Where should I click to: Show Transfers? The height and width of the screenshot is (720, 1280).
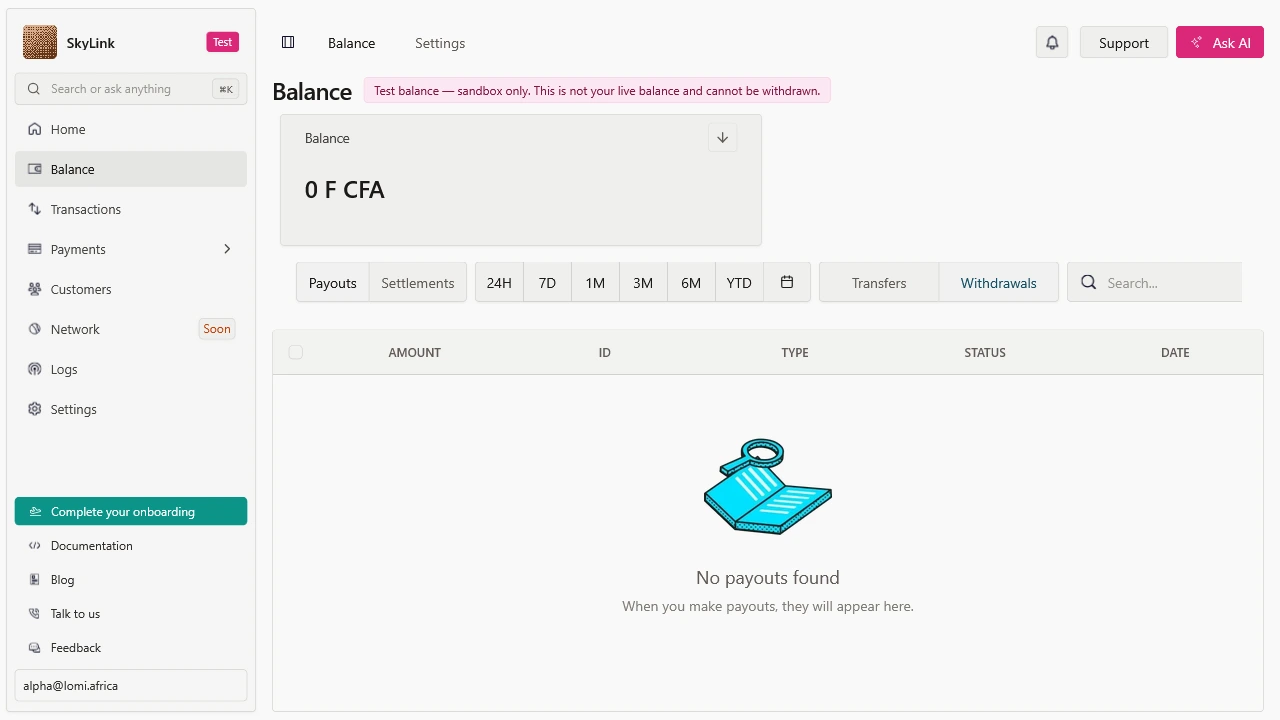point(879,283)
